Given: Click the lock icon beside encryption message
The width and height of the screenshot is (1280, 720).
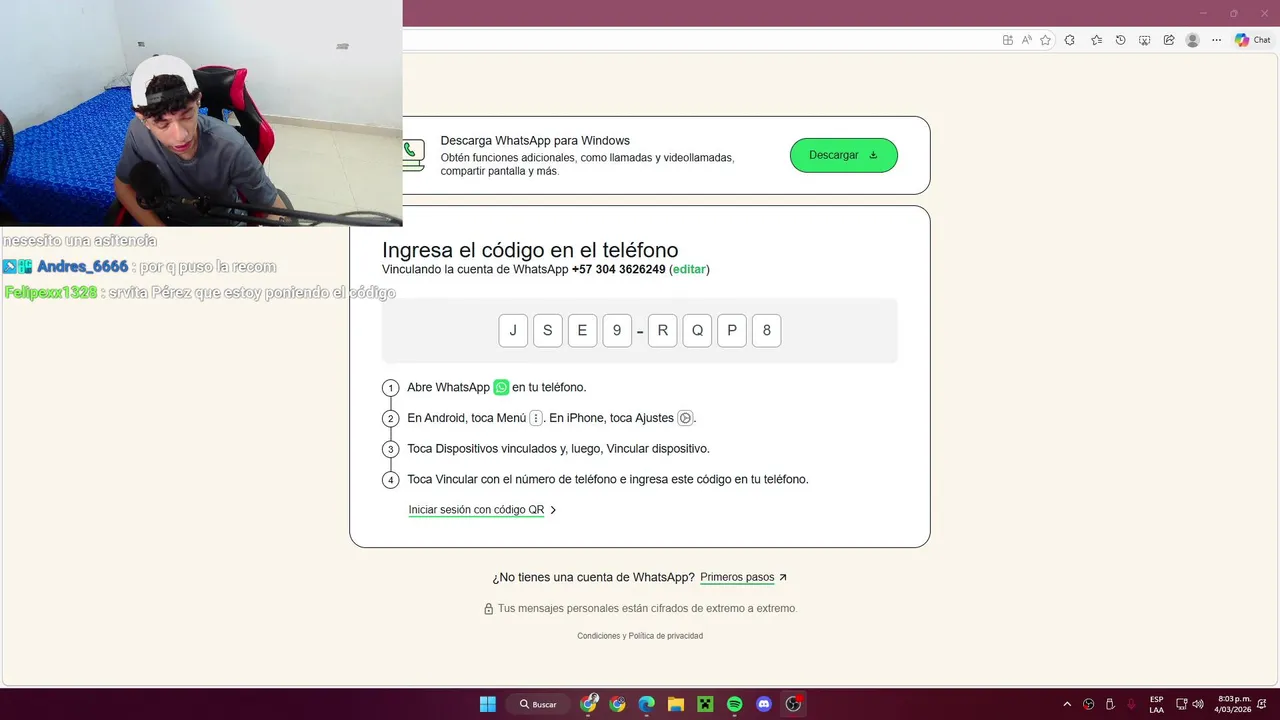Looking at the screenshot, I should coord(489,608).
